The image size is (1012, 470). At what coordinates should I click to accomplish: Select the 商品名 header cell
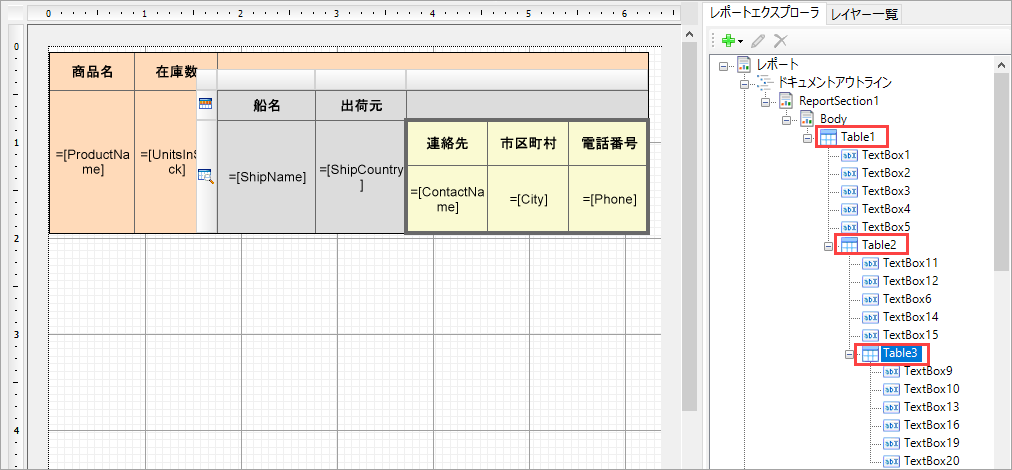tap(92, 72)
